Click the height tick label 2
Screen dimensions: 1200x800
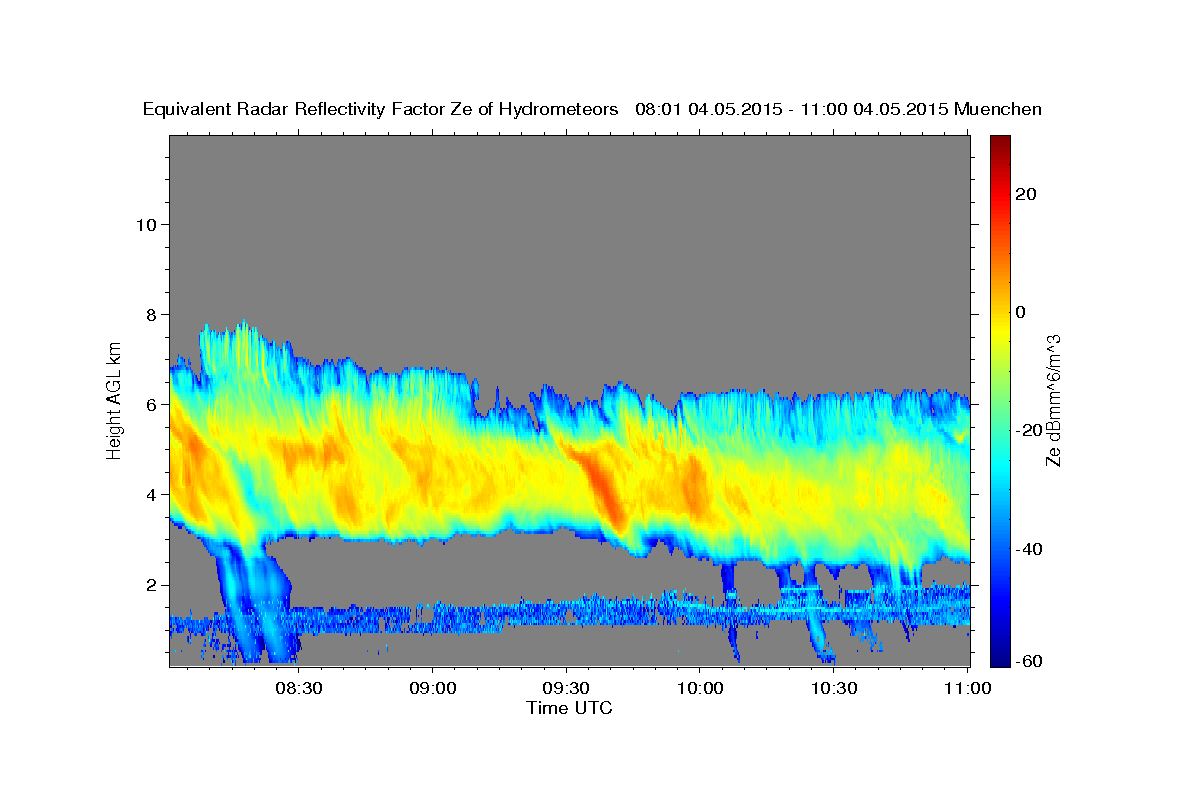click(x=151, y=584)
